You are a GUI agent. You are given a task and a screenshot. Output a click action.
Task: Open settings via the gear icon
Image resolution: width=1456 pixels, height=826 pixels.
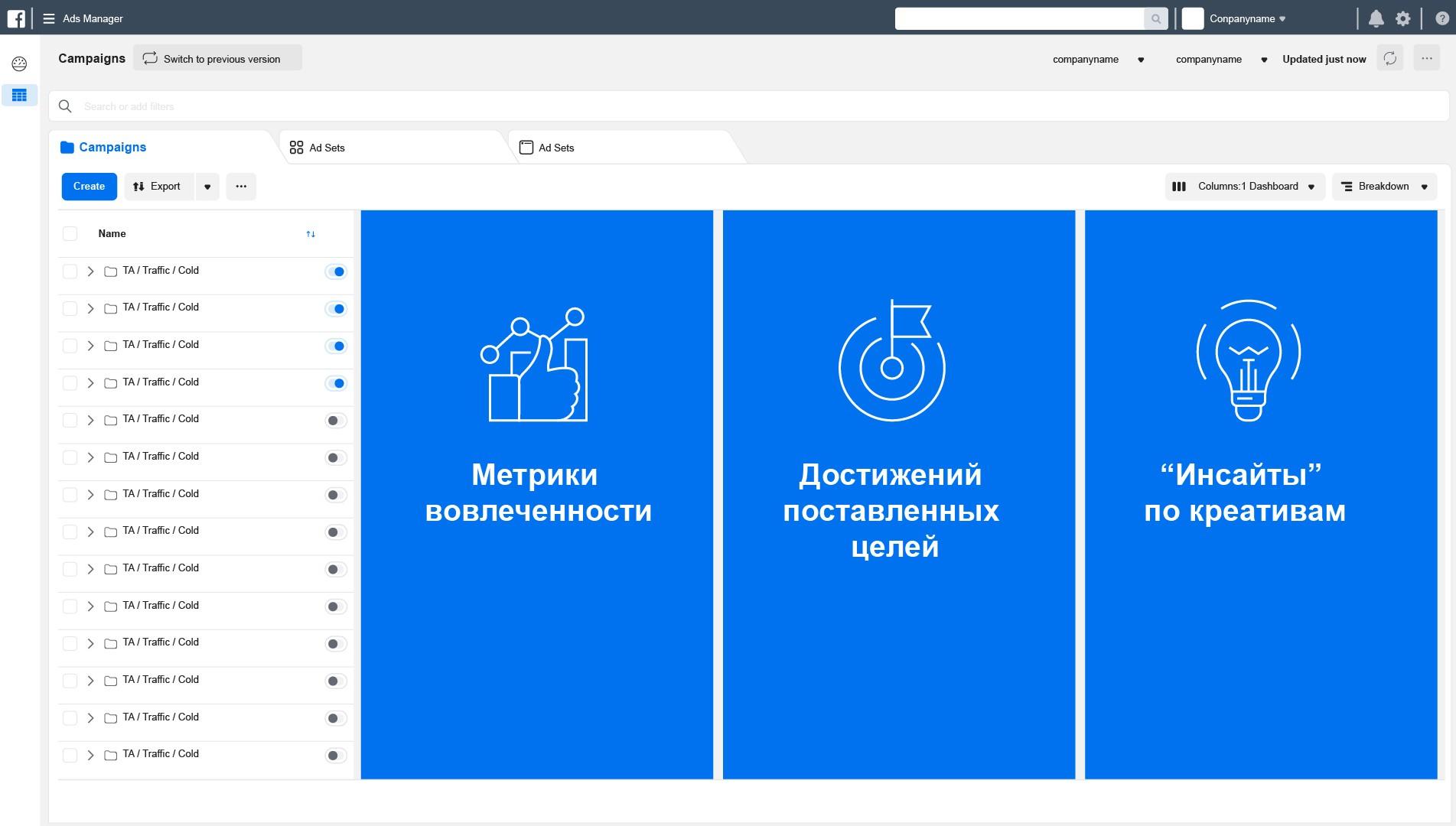(1402, 18)
